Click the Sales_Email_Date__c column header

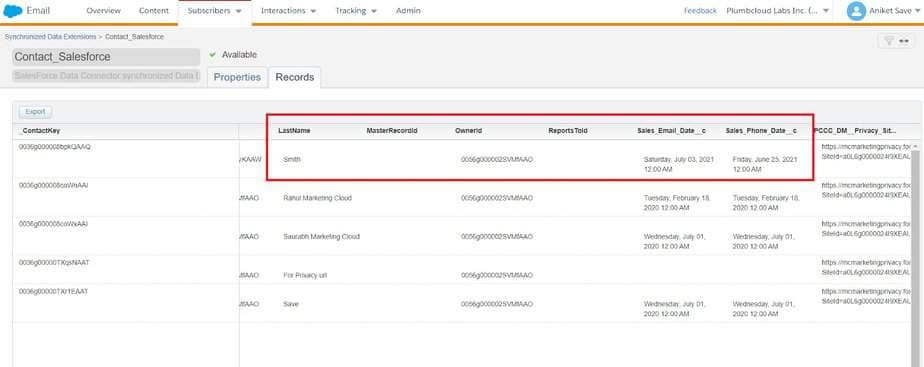click(x=671, y=131)
